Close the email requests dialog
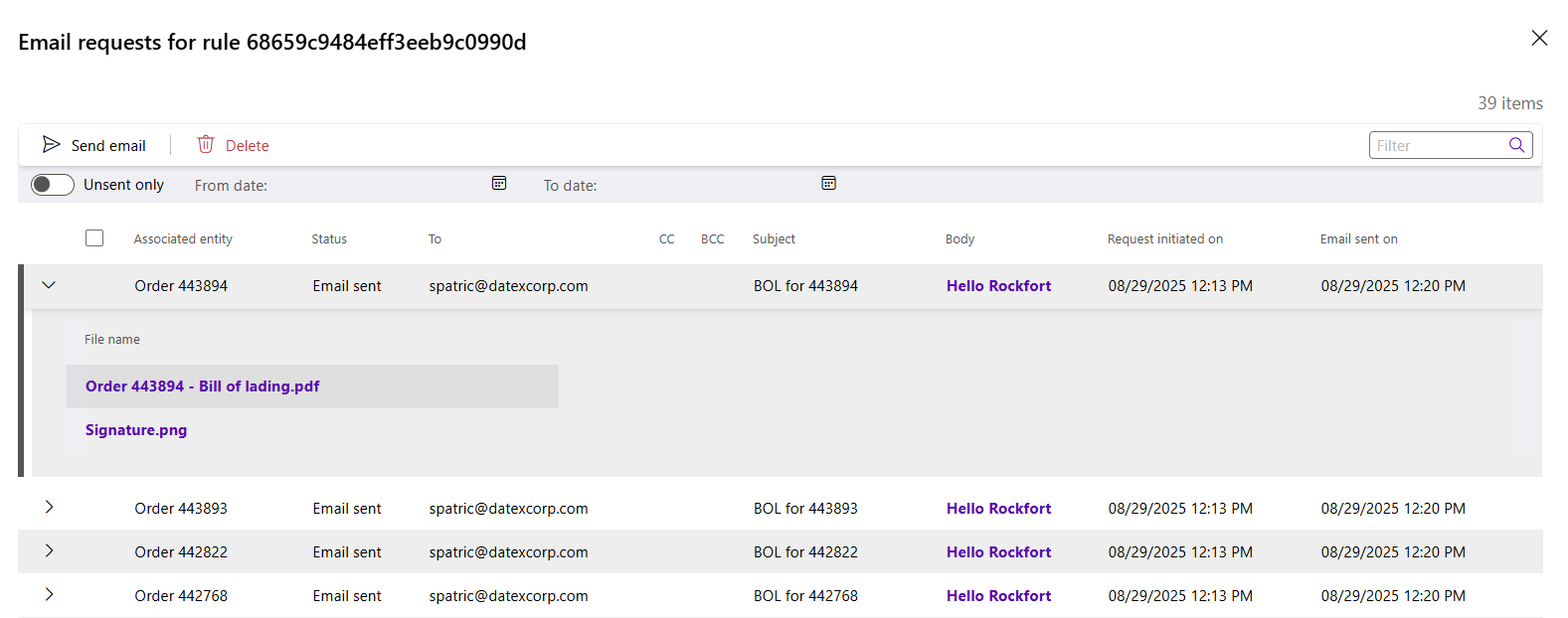The image size is (1568, 618). click(x=1539, y=38)
